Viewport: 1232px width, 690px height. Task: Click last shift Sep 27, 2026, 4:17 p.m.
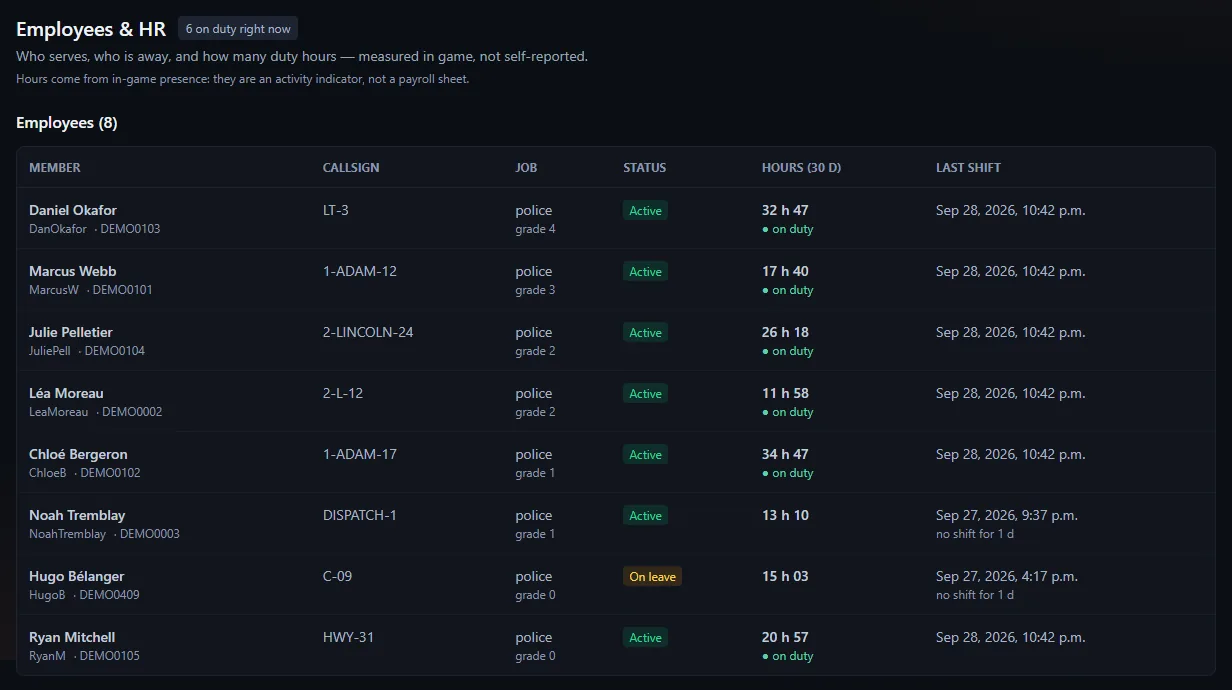tap(1006, 576)
